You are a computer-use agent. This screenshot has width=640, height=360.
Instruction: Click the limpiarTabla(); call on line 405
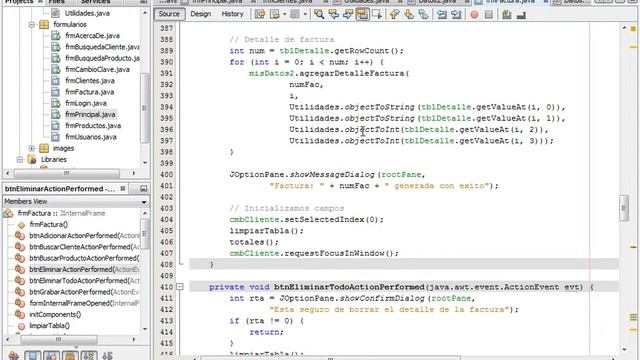267,231
